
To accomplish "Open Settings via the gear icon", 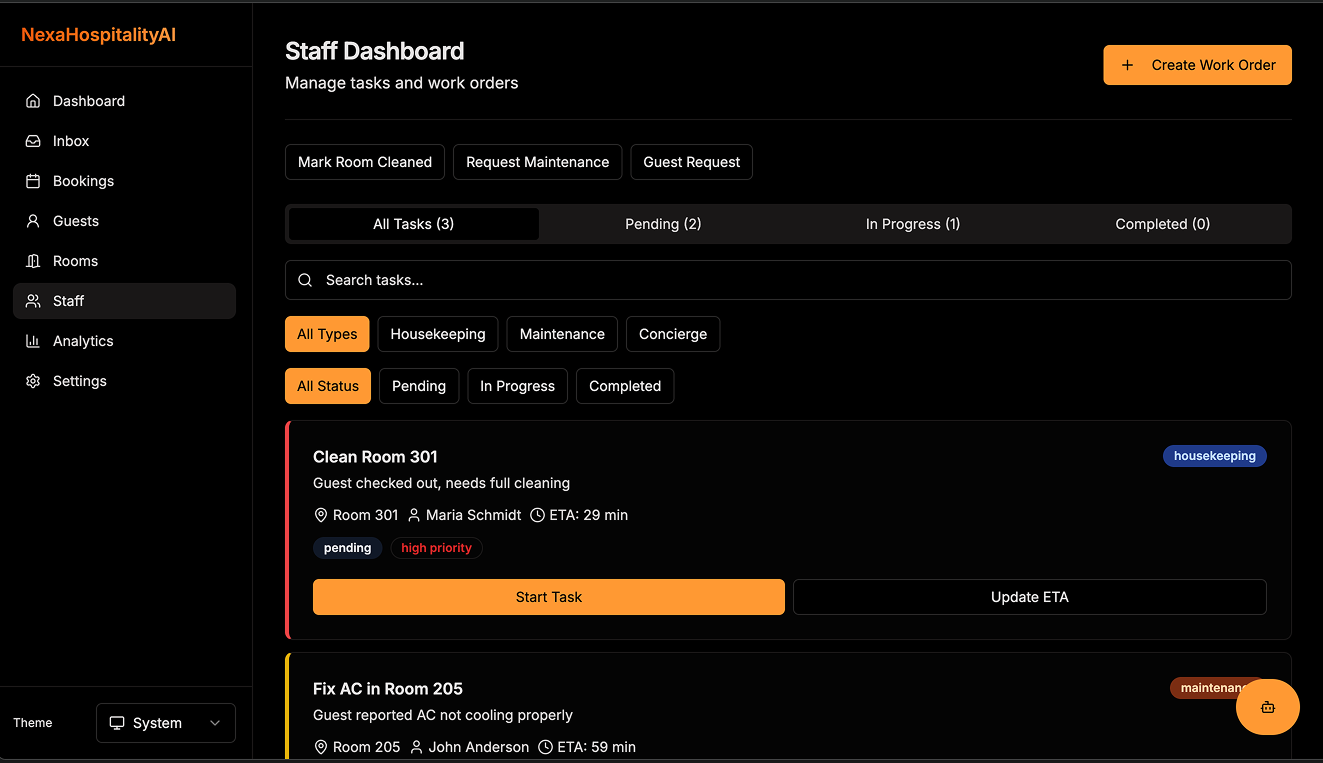I will click(33, 380).
